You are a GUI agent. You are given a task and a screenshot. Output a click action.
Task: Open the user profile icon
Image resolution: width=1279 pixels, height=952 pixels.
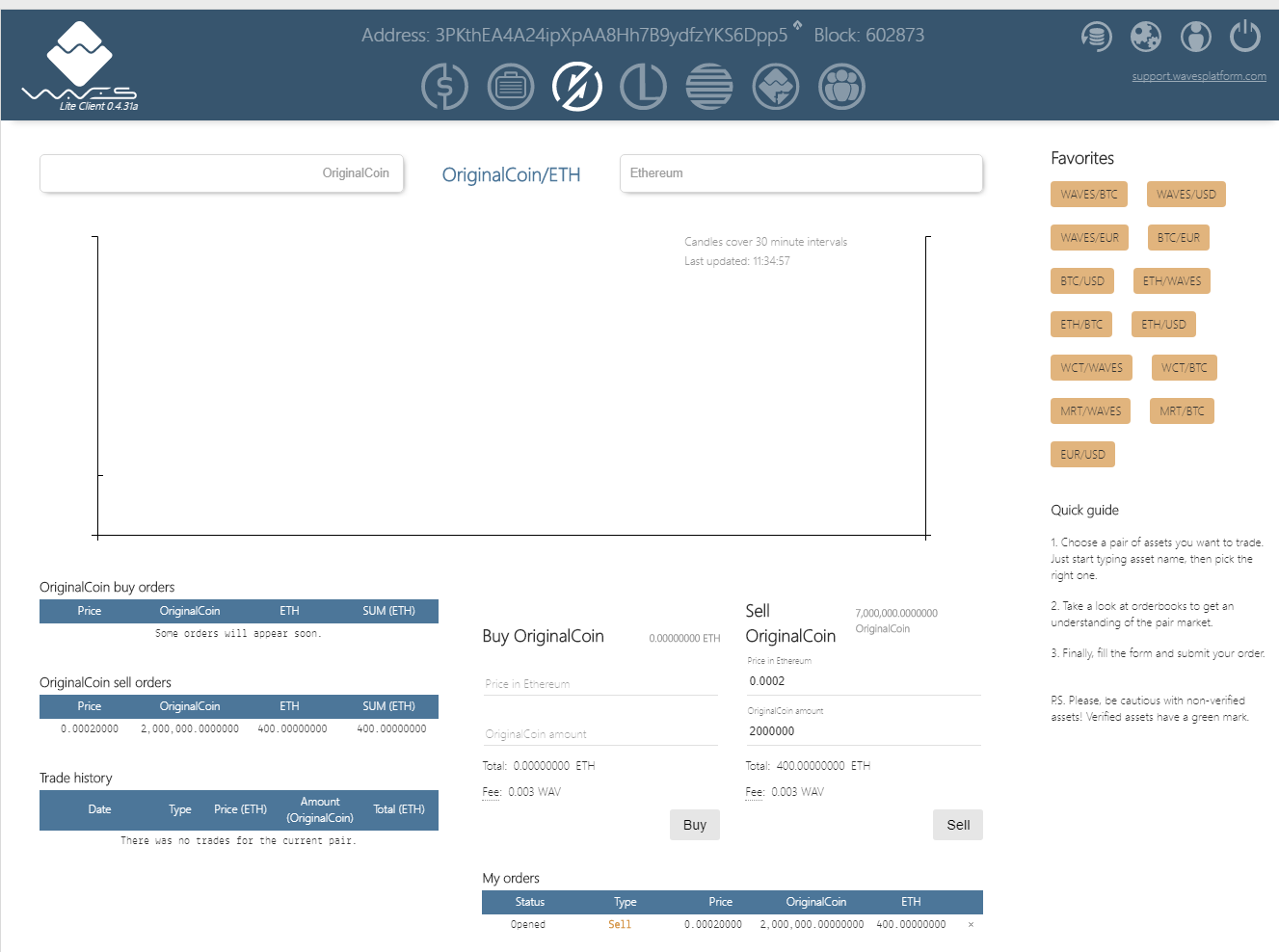coord(1196,37)
